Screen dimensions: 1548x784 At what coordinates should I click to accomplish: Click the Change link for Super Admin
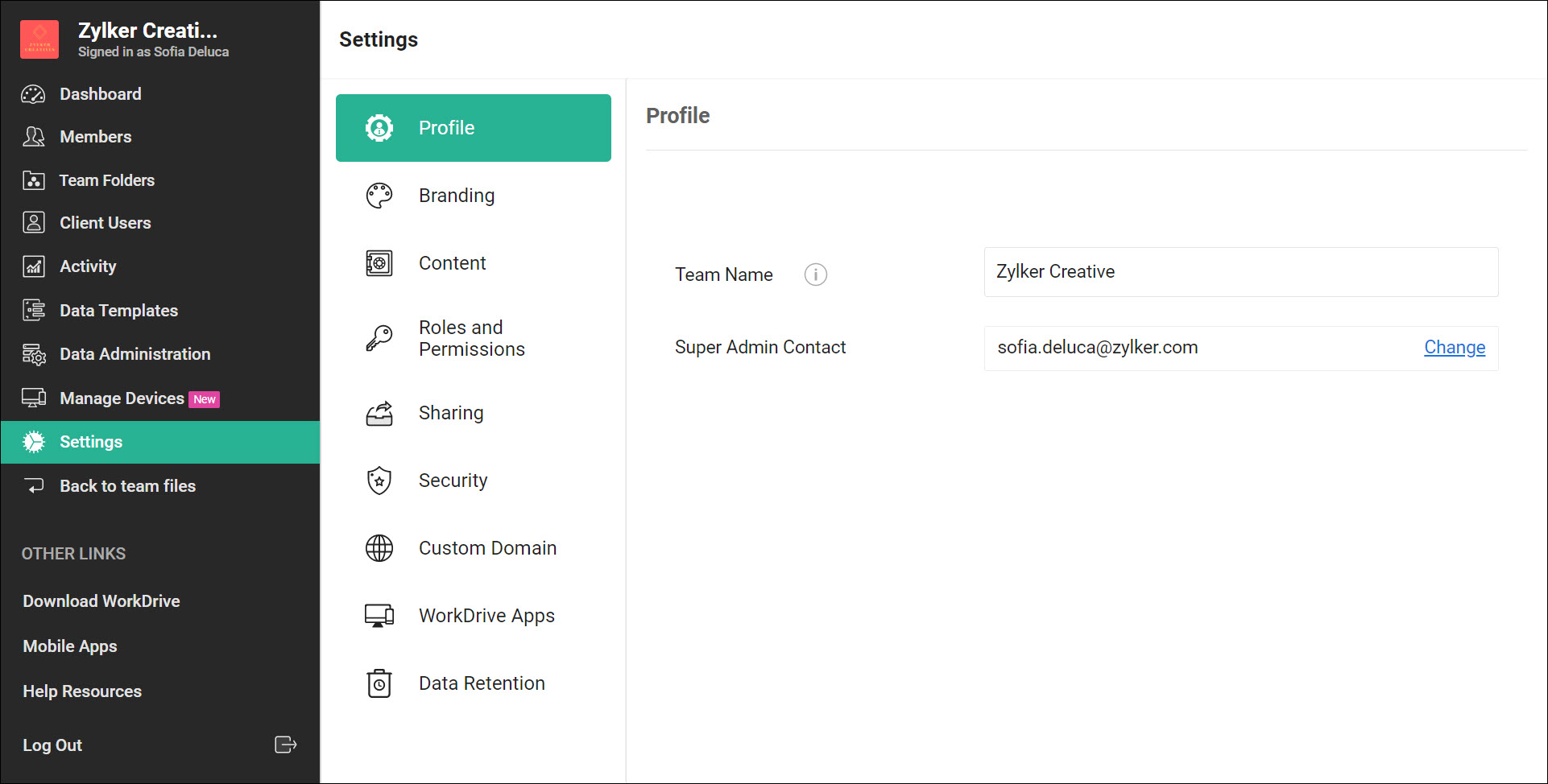[x=1454, y=348]
